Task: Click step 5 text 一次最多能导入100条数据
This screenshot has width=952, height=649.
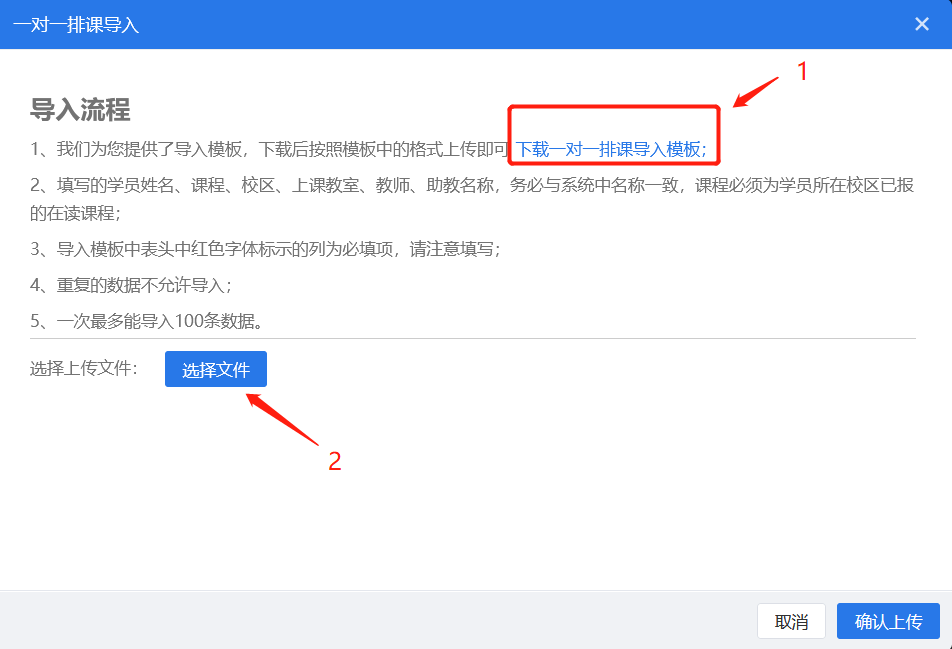Action: point(147,321)
